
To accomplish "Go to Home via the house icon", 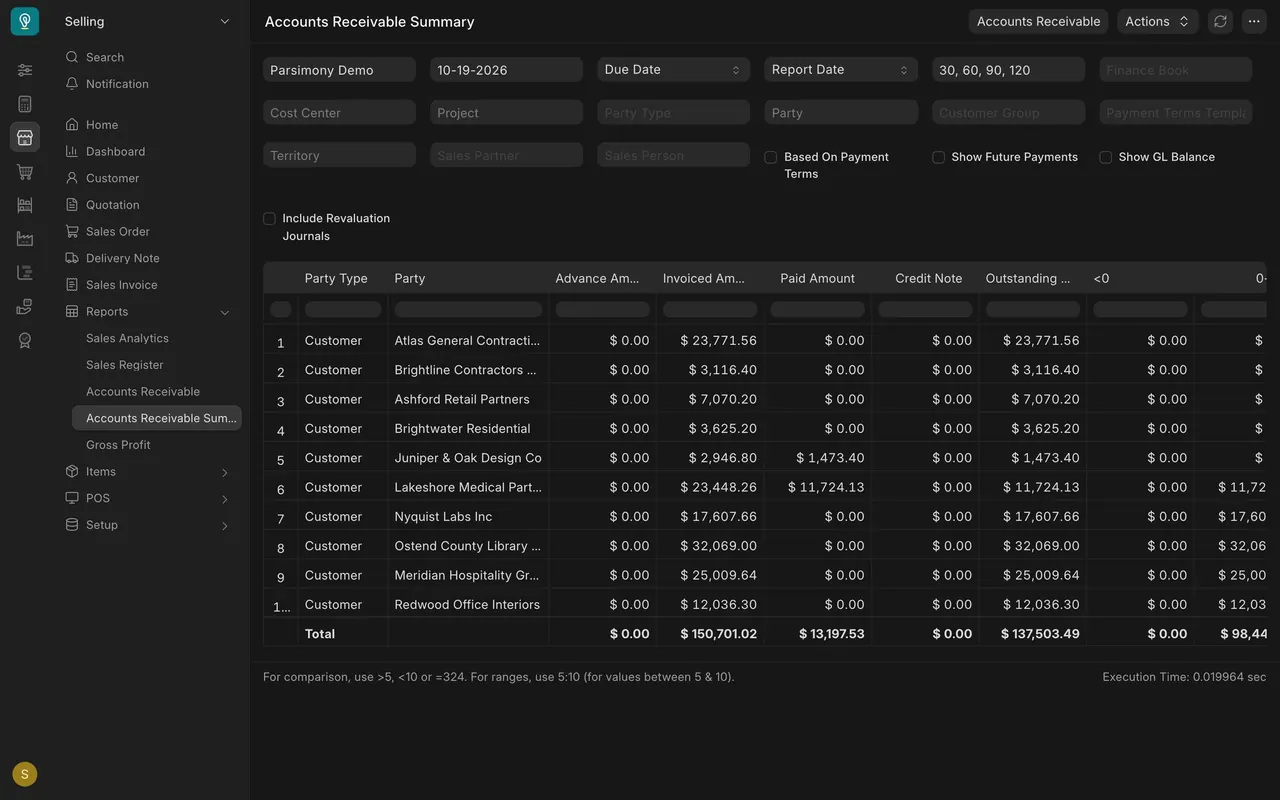I will click(72, 125).
